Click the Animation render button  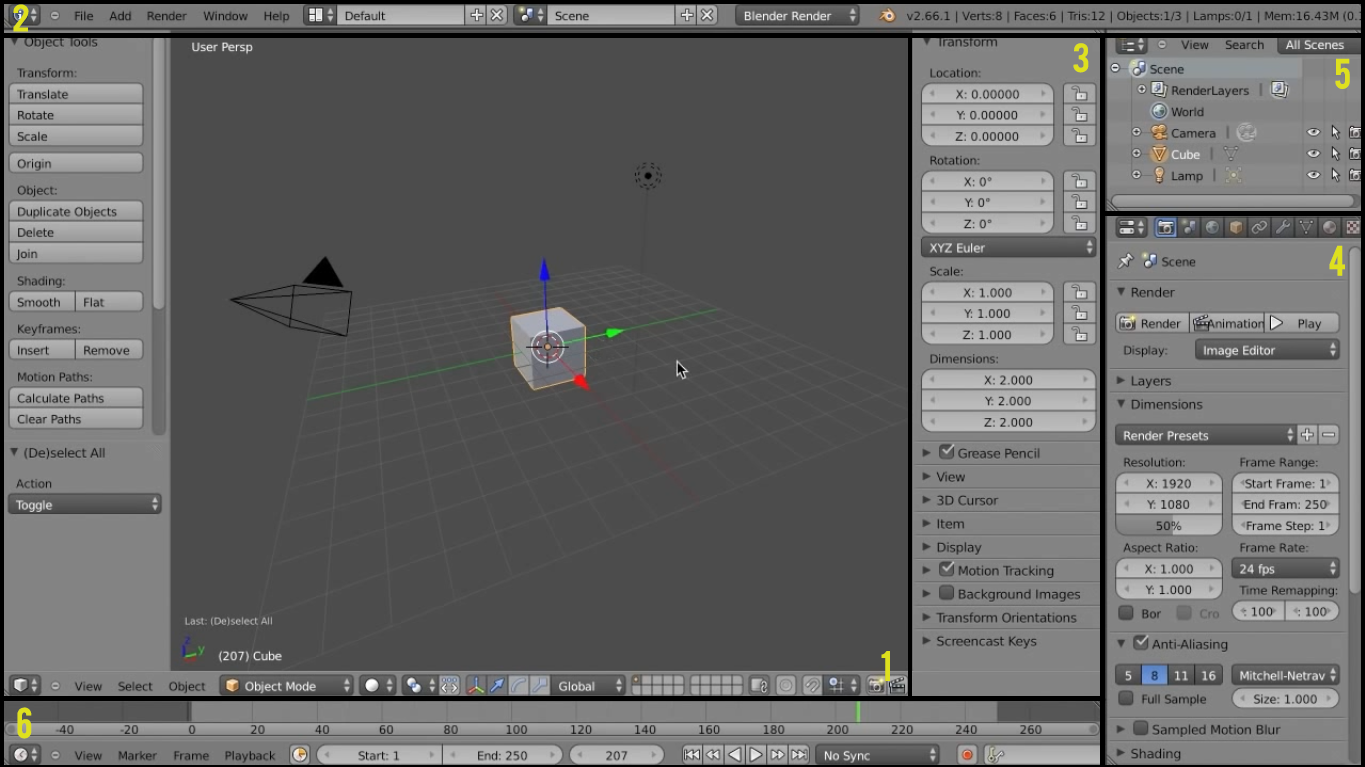pos(1228,322)
